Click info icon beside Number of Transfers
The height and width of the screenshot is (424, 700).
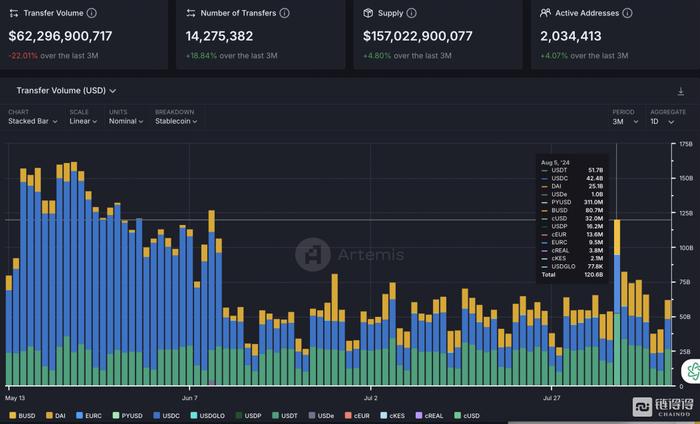(x=285, y=14)
